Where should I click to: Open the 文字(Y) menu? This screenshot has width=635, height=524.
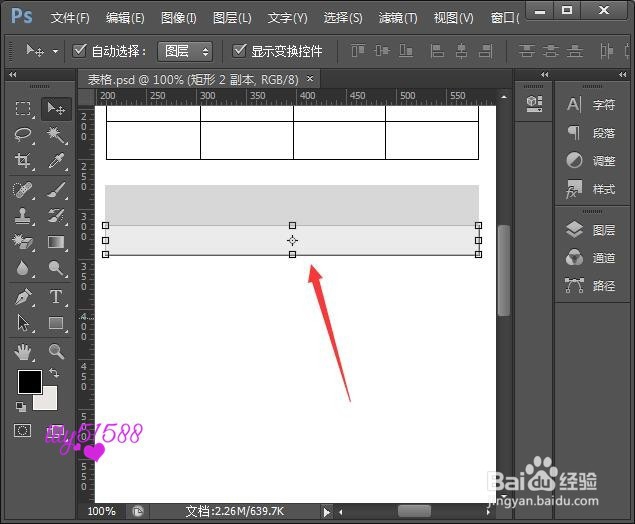[288, 18]
